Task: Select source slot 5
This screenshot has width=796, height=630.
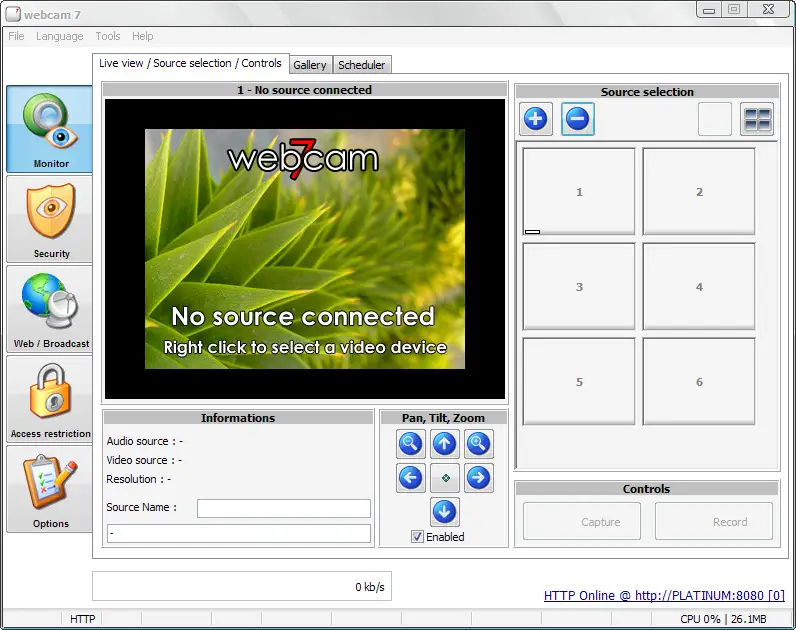Action: tap(579, 381)
